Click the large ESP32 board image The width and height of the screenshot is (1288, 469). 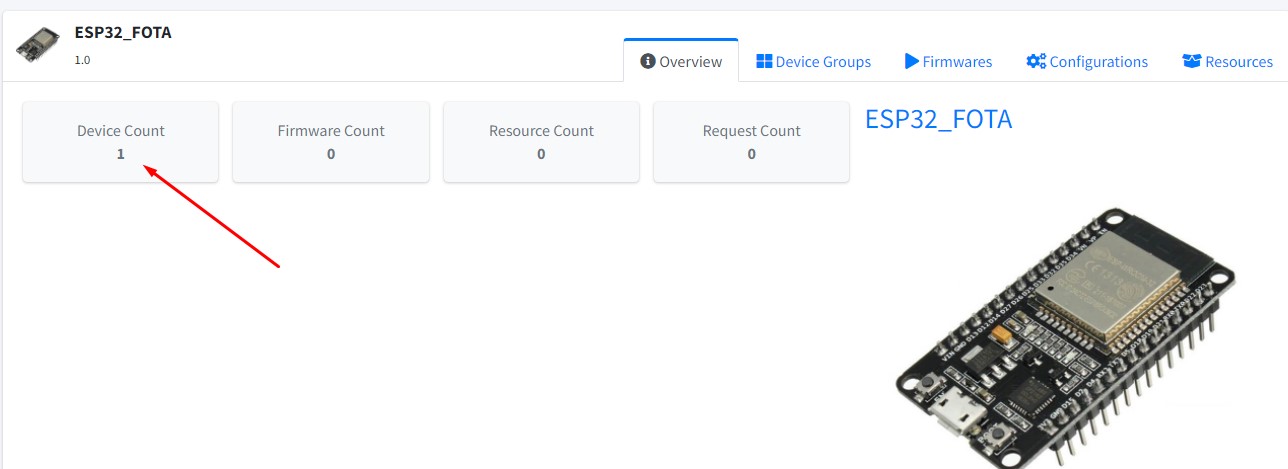point(1065,340)
